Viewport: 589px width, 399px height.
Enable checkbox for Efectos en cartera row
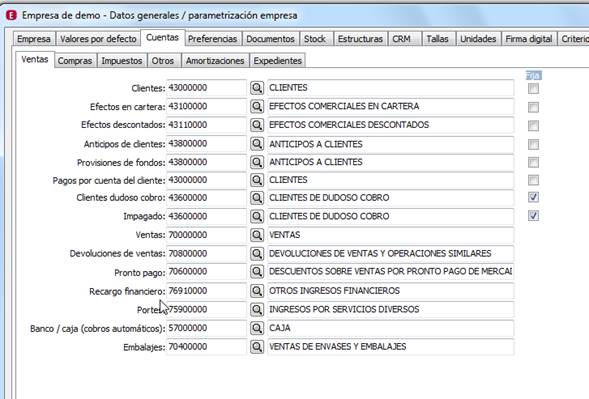coord(533,107)
